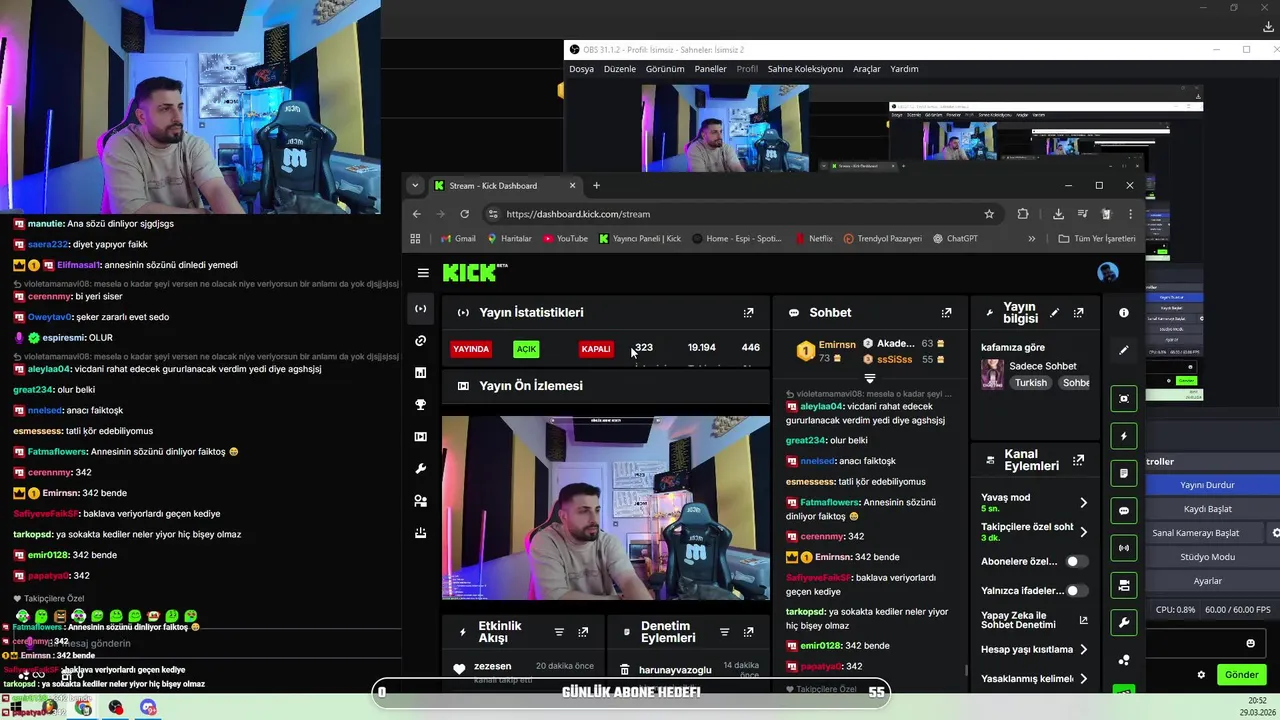Screen dimensions: 1280x720
Task: Expand Yavaş mod options
Action: [x=1083, y=503]
